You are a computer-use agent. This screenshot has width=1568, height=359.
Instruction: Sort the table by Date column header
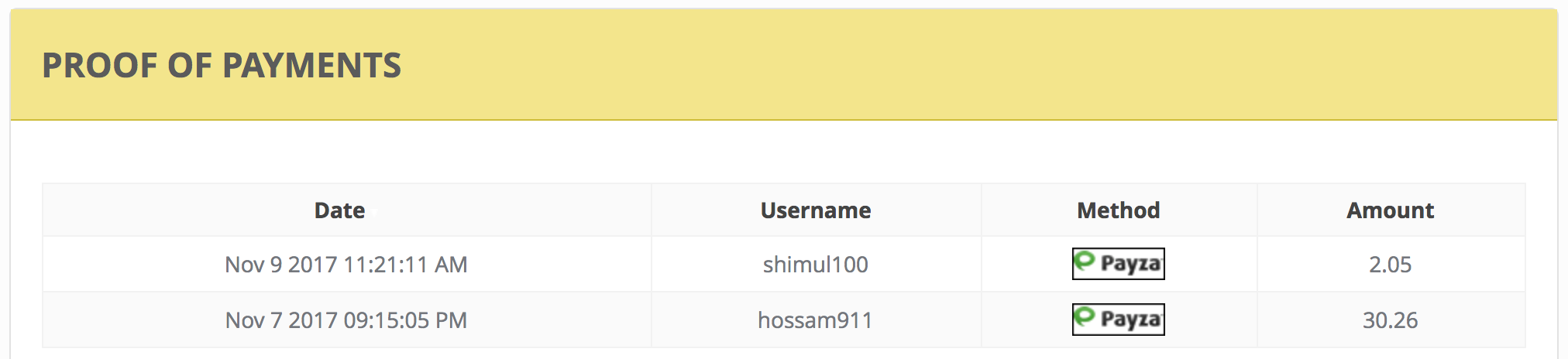pyautogui.click(x=339, y=210)
